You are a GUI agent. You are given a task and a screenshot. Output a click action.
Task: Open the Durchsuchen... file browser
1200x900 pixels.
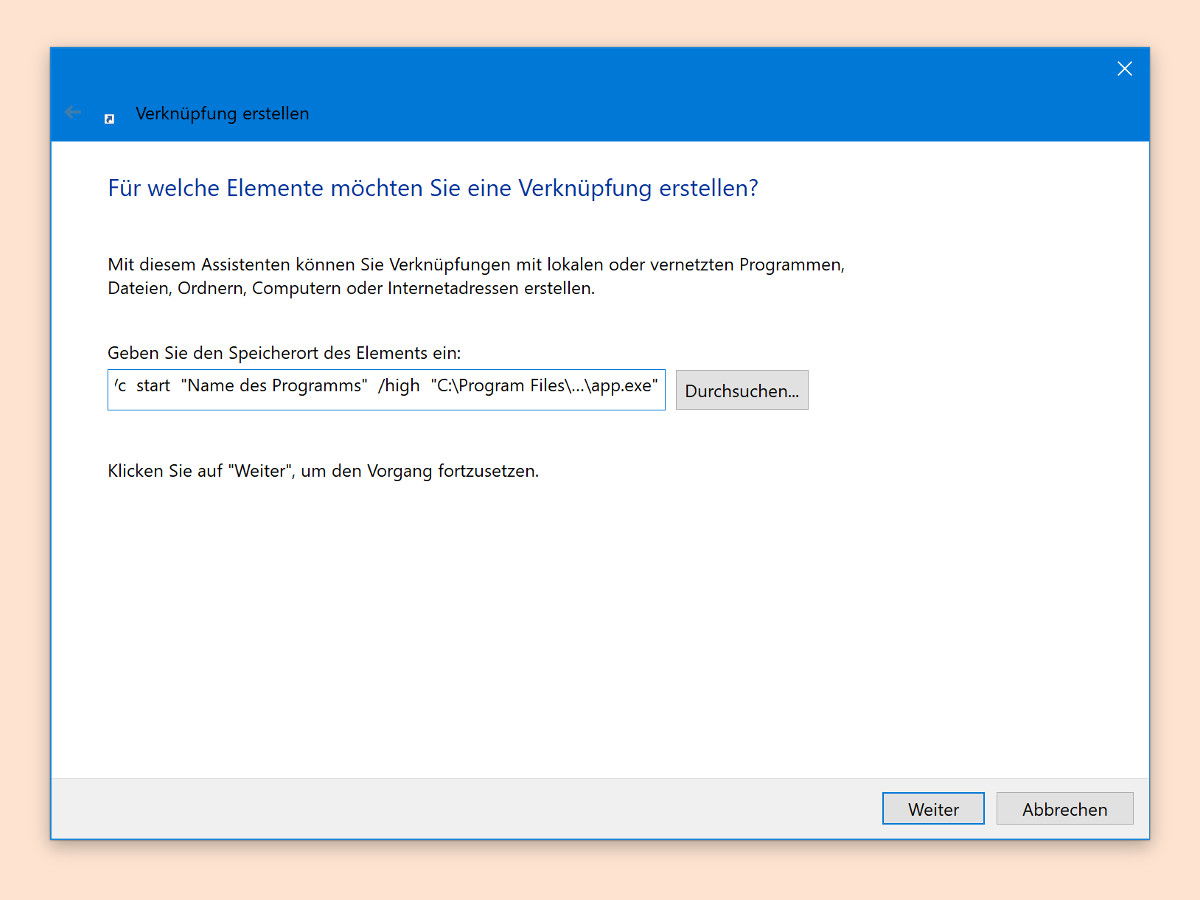coord(742,391)
